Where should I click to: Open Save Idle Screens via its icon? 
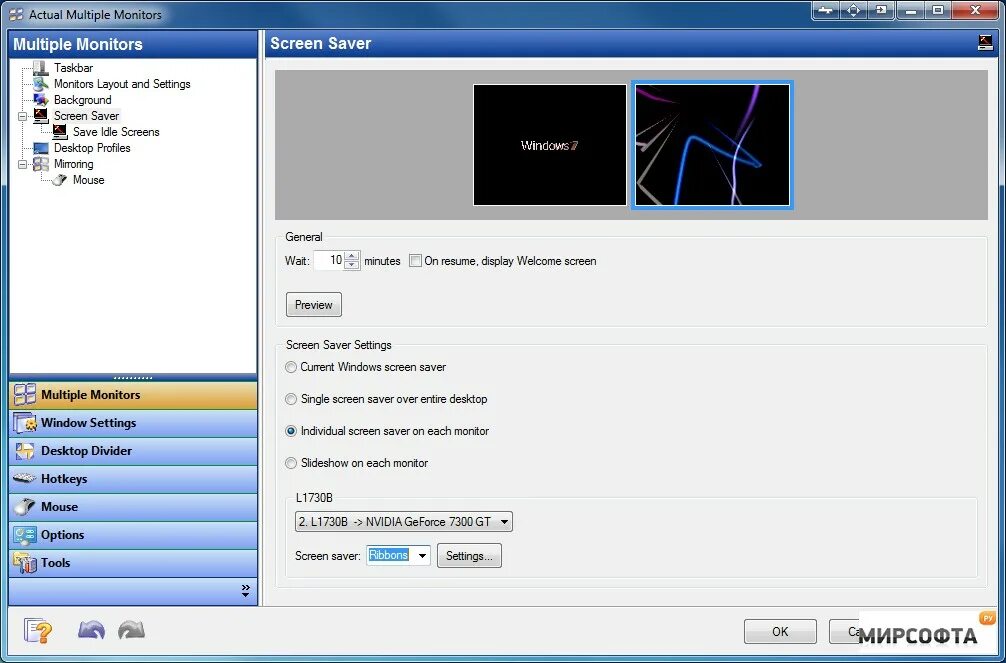pos(60,132)
